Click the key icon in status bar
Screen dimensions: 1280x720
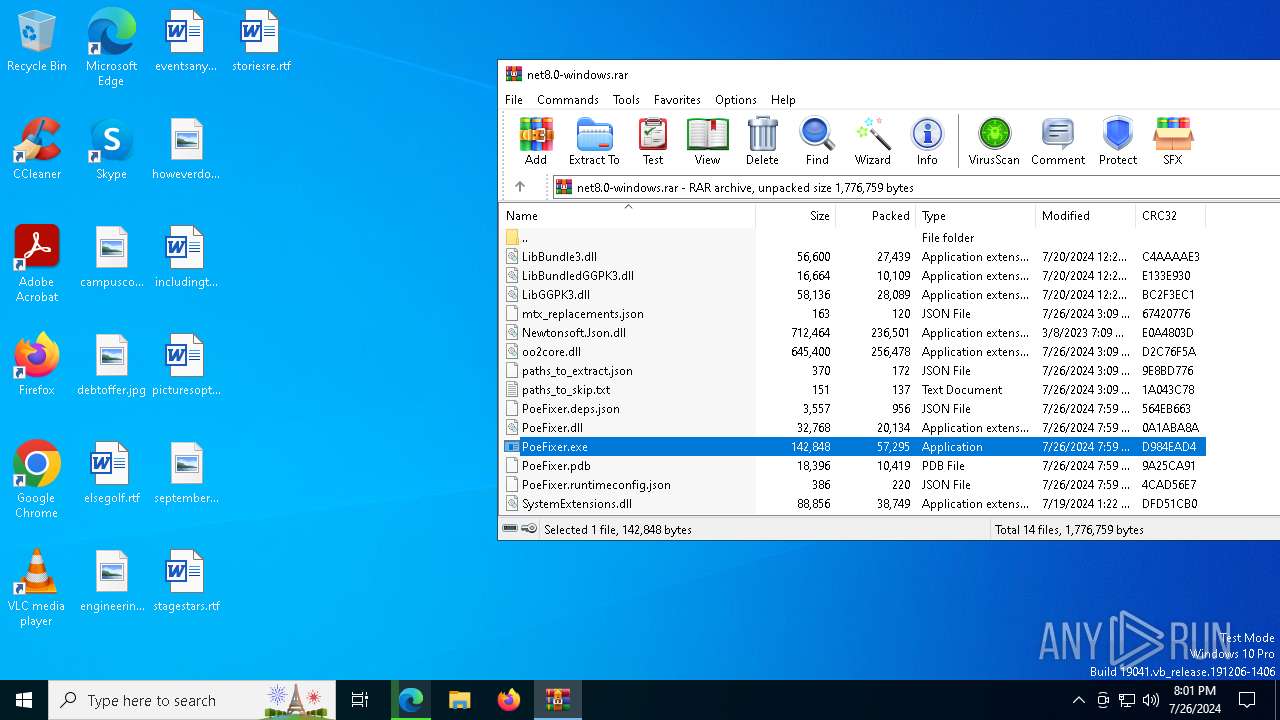coord(529,529)
